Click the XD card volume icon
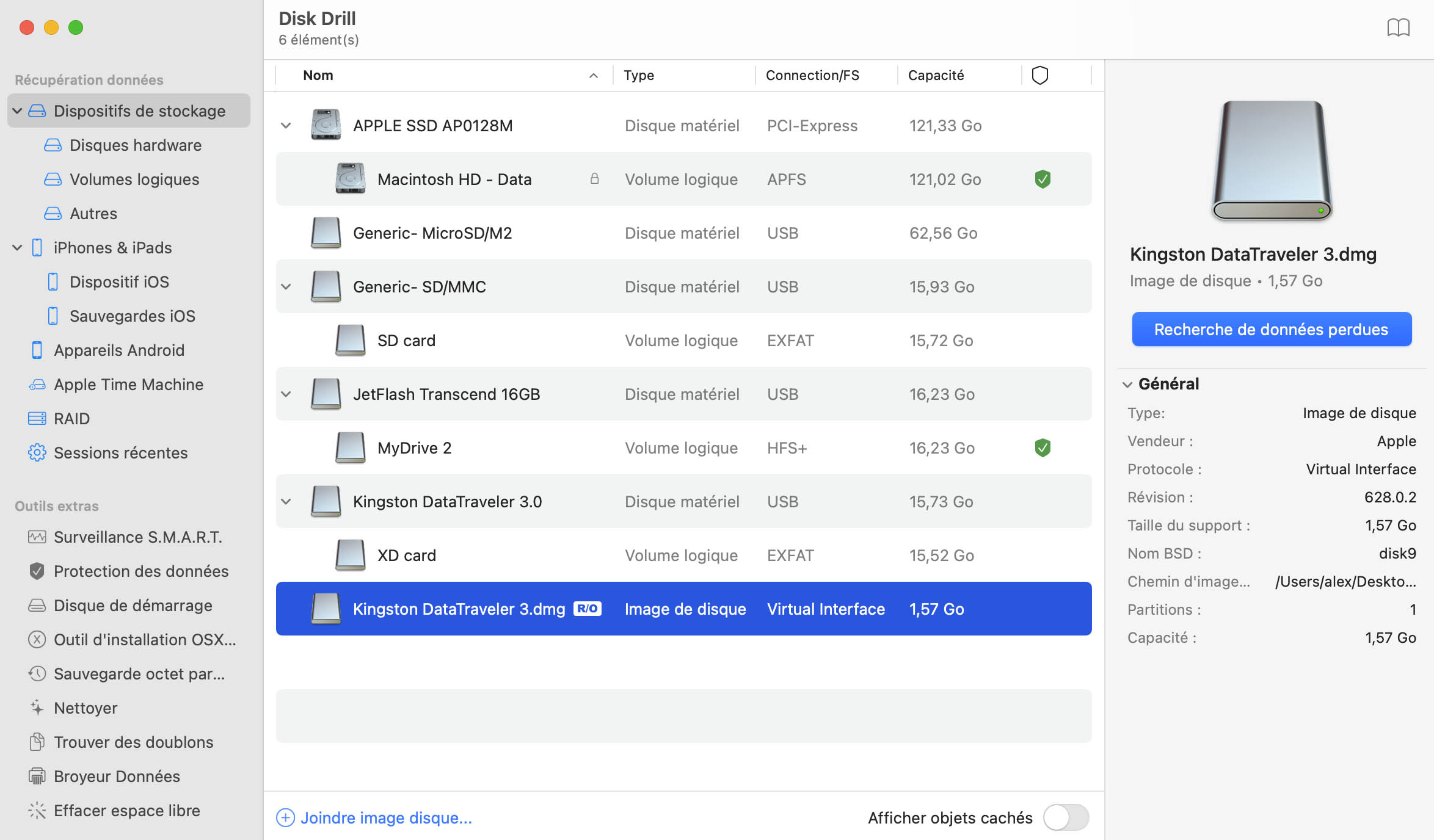Viewport: 1434px width, 840px height. 351,555
